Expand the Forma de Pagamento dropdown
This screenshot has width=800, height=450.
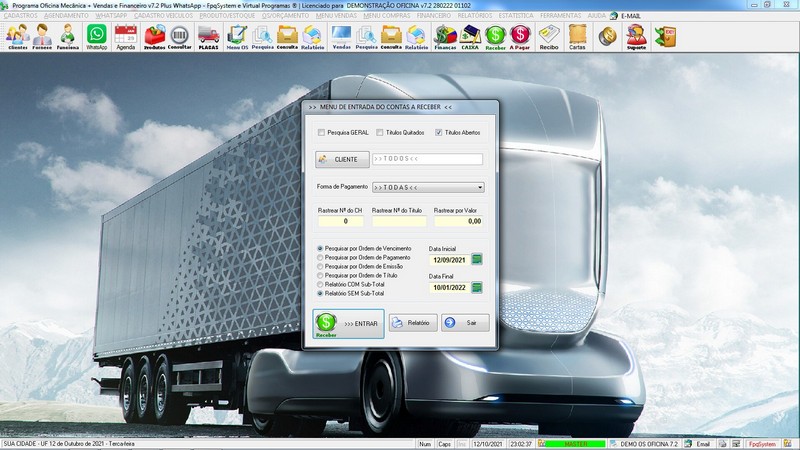tap(480, 188)
